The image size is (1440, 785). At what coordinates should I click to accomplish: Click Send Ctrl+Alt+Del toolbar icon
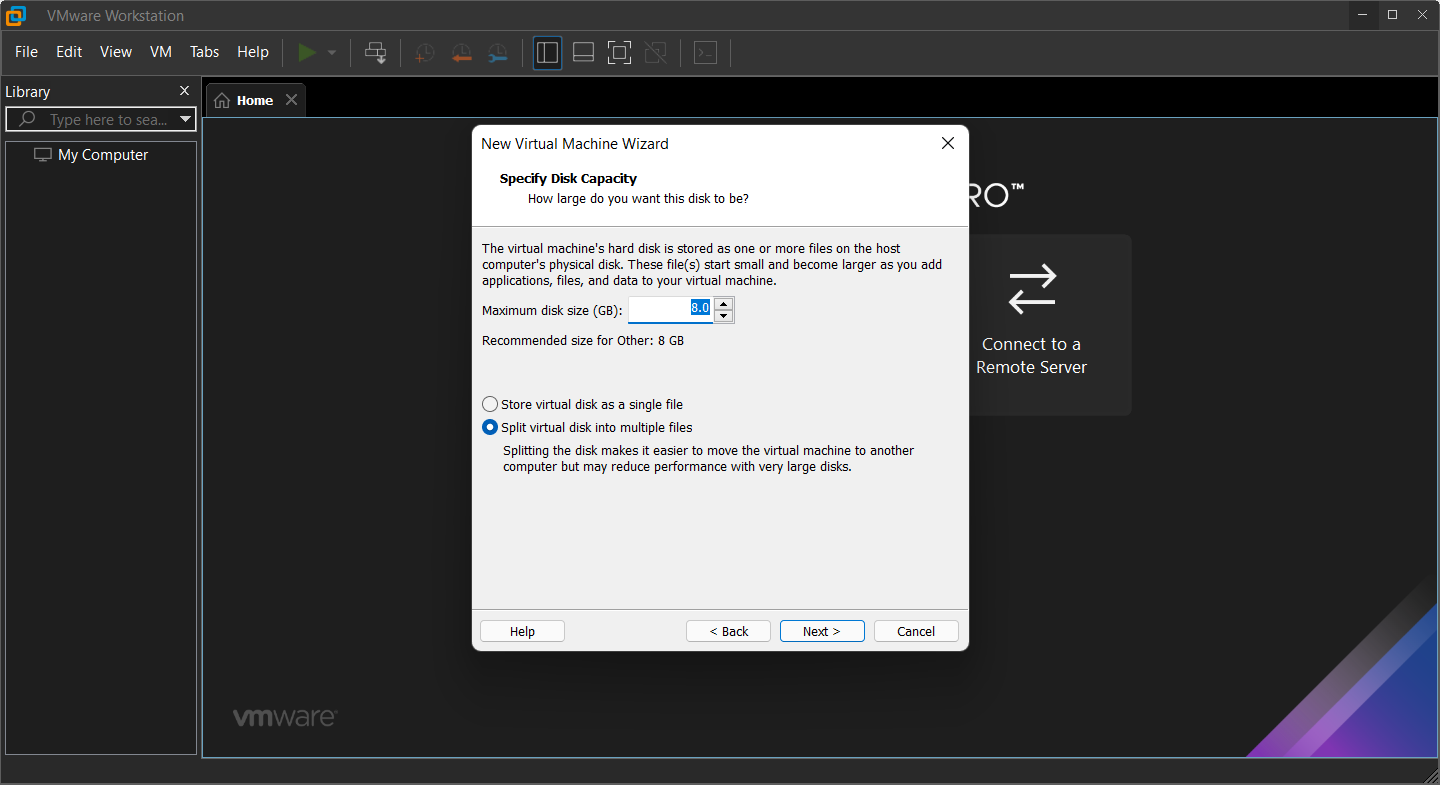pyautogui.click(x=376, y=52)
